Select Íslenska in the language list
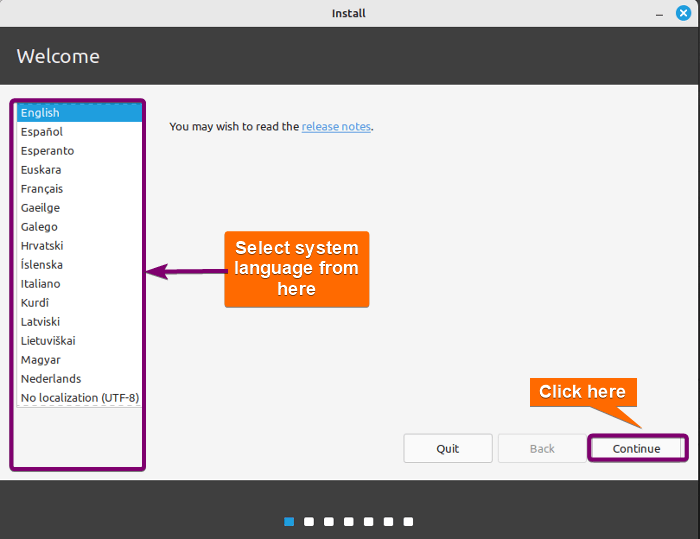 tap(79, 265)
